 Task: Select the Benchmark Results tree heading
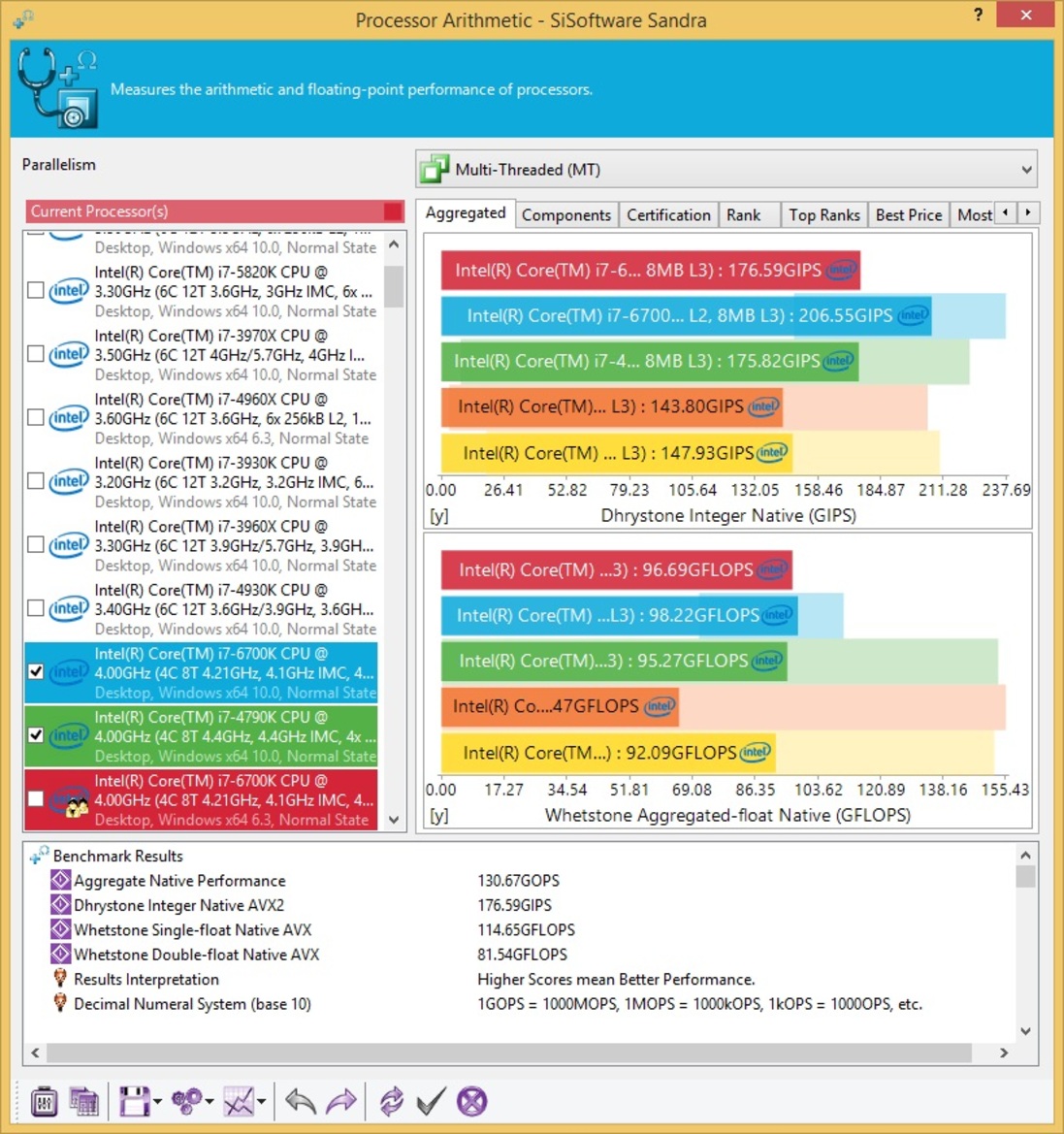pyautogui.click(x=118, y=856)
